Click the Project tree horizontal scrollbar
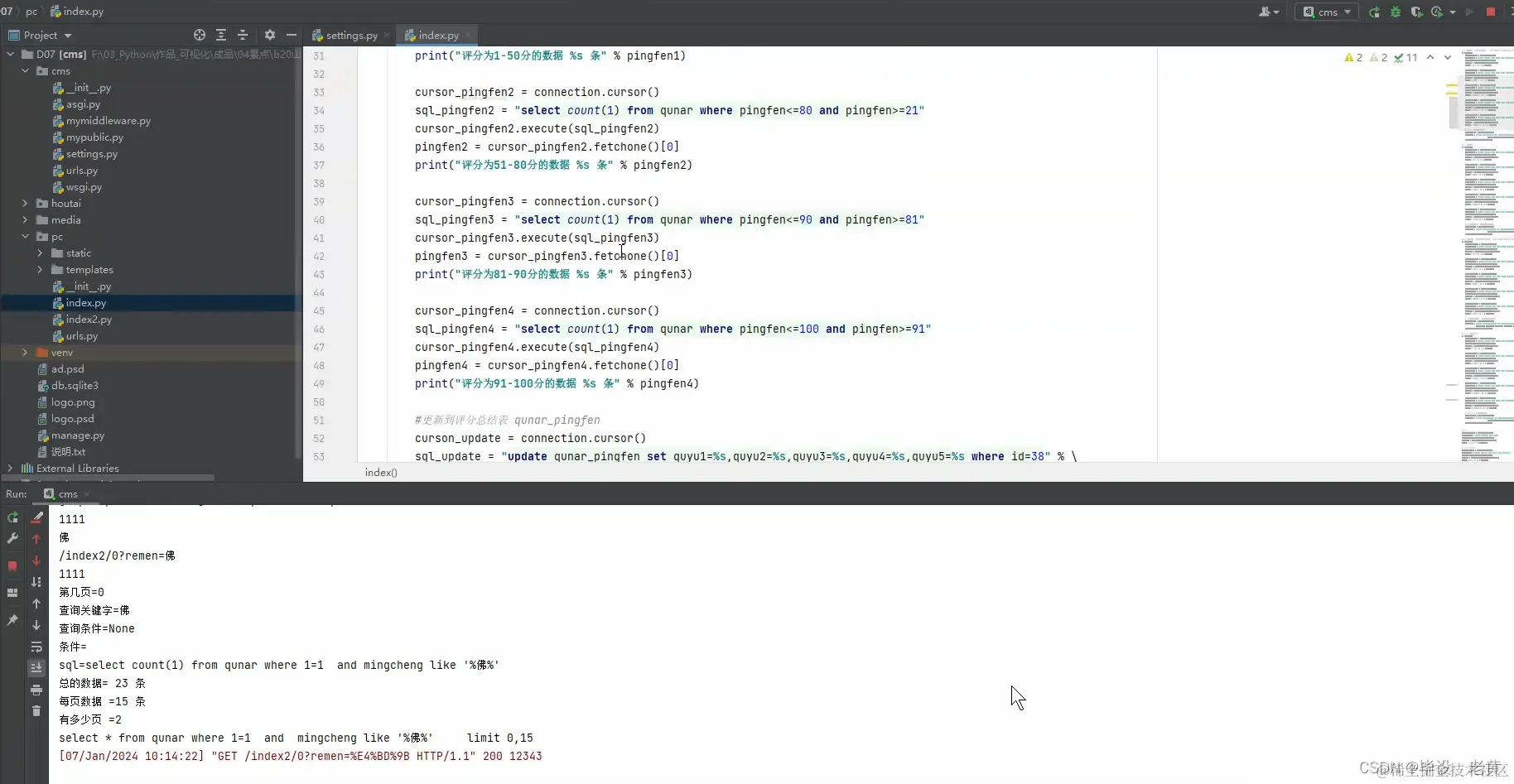This screenshot has height=784, width=1514. (x=108, y=478)
